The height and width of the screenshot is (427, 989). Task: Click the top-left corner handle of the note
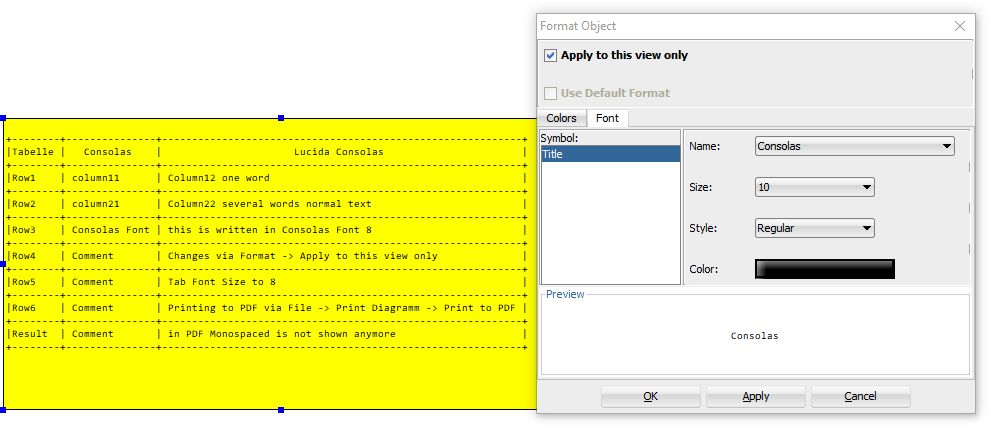click(x=3, y=118)
